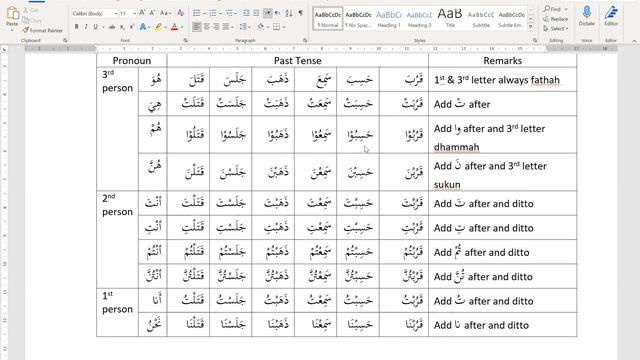Apply the Heading 1 style

coord(389,18)
